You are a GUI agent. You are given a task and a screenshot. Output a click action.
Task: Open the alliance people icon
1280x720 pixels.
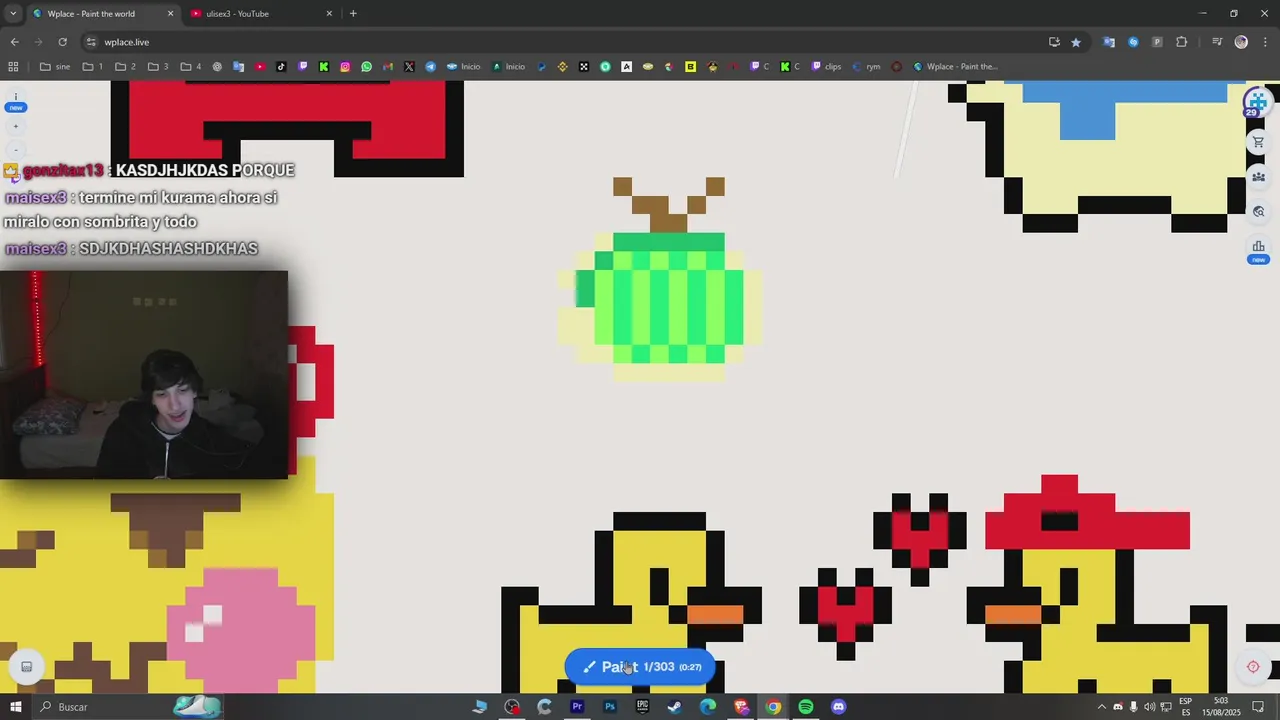[x=1258, y=177]
